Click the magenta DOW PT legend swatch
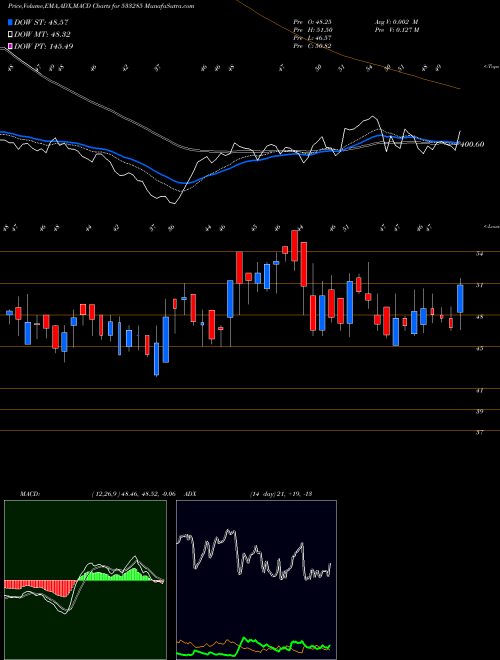Screen dimensions: 500x660 click(x=10, y=46)
